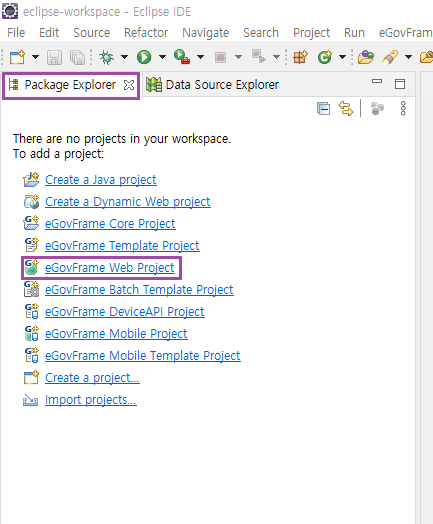This screenshot has height=524, width=433.
Task: Open the Search menu
Action: click(x=261, y=33)
